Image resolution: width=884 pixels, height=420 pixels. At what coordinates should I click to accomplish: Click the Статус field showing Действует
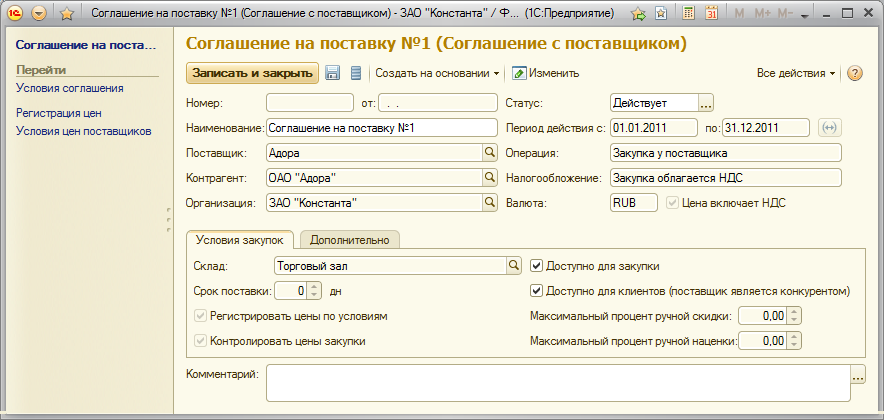pyautogui.click(x=654, y=103)
